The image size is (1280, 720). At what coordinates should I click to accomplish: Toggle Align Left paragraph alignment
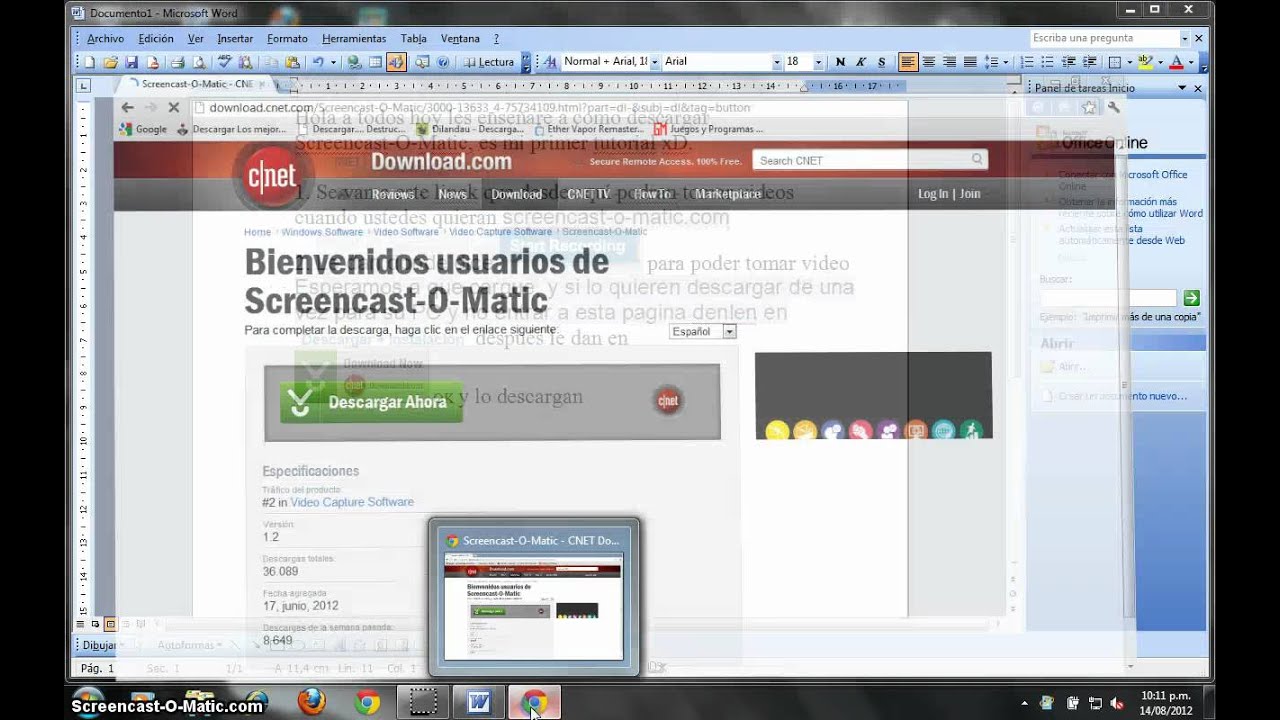click(x=908, y=62)
